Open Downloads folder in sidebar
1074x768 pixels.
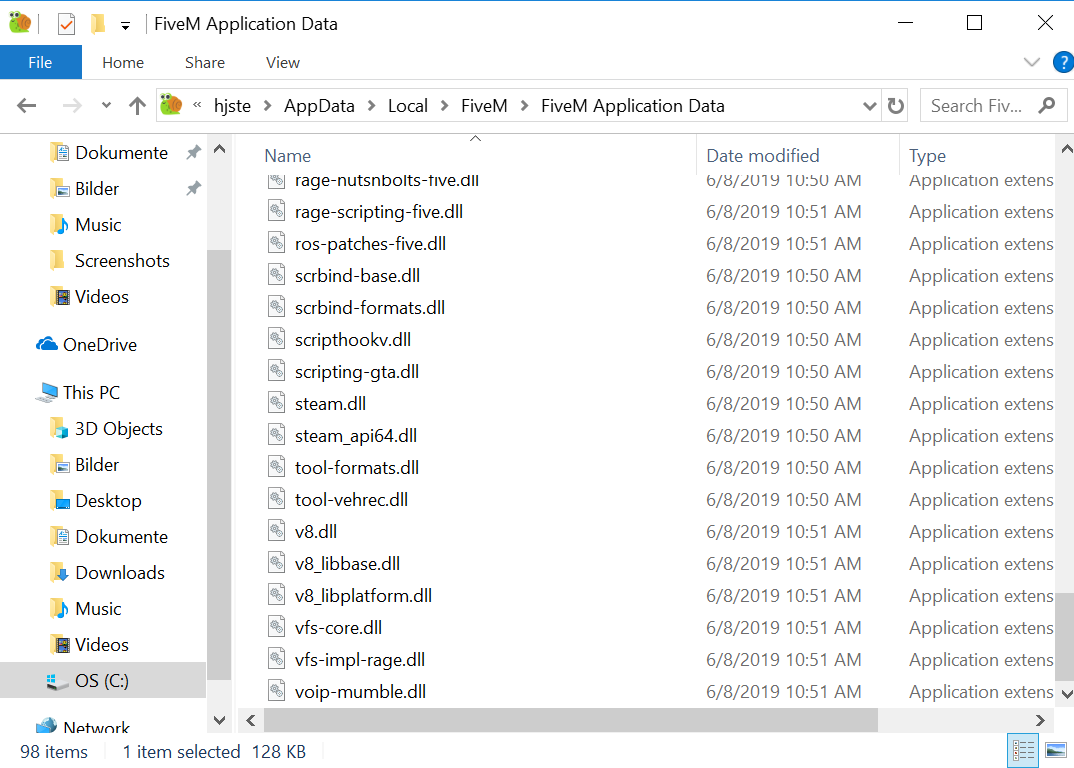[120, 573]
